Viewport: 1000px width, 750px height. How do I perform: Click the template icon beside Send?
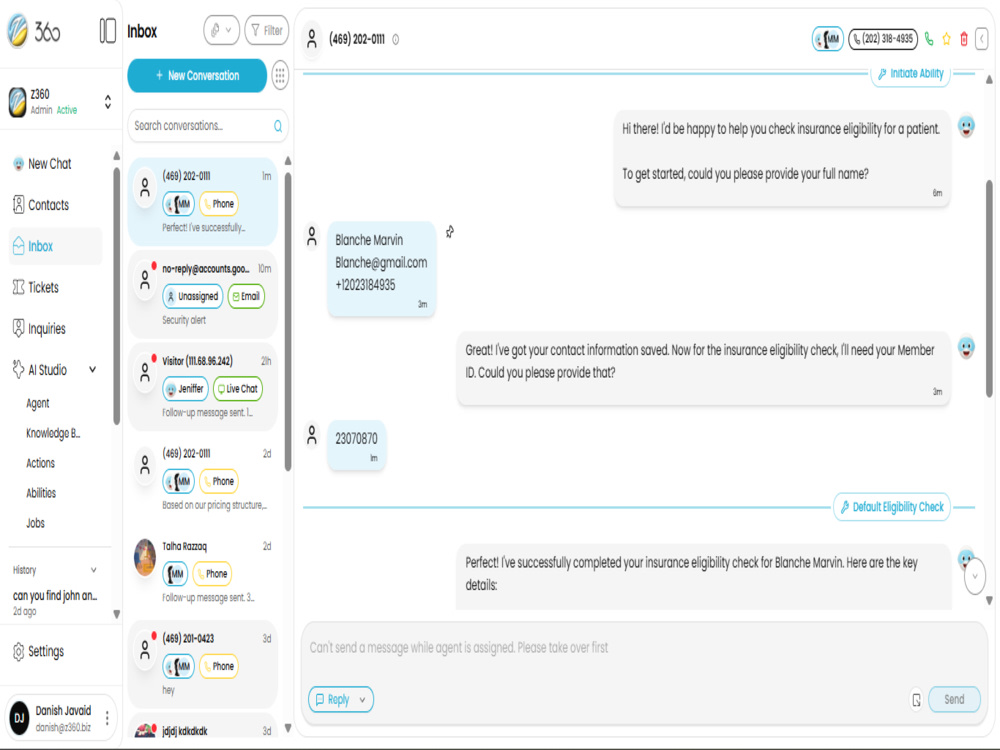click(916, 700)
